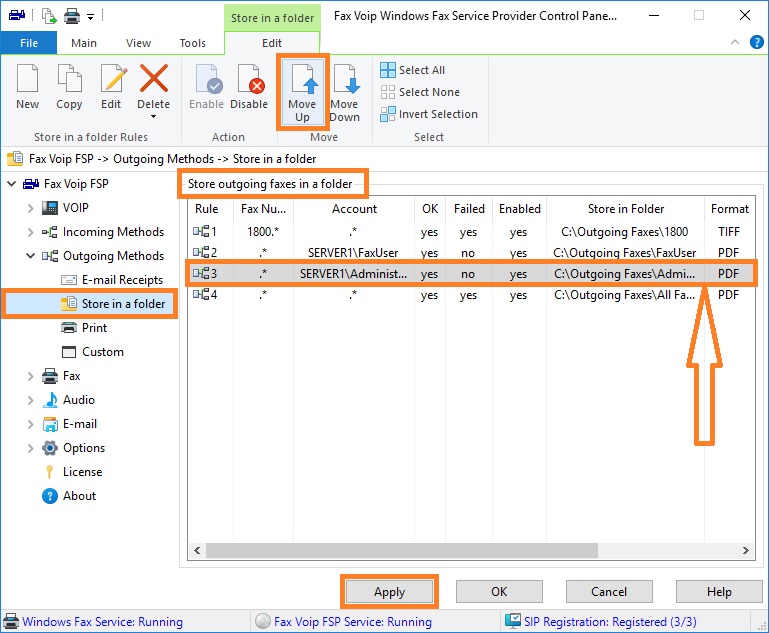This screenshot has width=769, height=633.
Task: Click the red Delete rule icon
Action: [154, 78]
